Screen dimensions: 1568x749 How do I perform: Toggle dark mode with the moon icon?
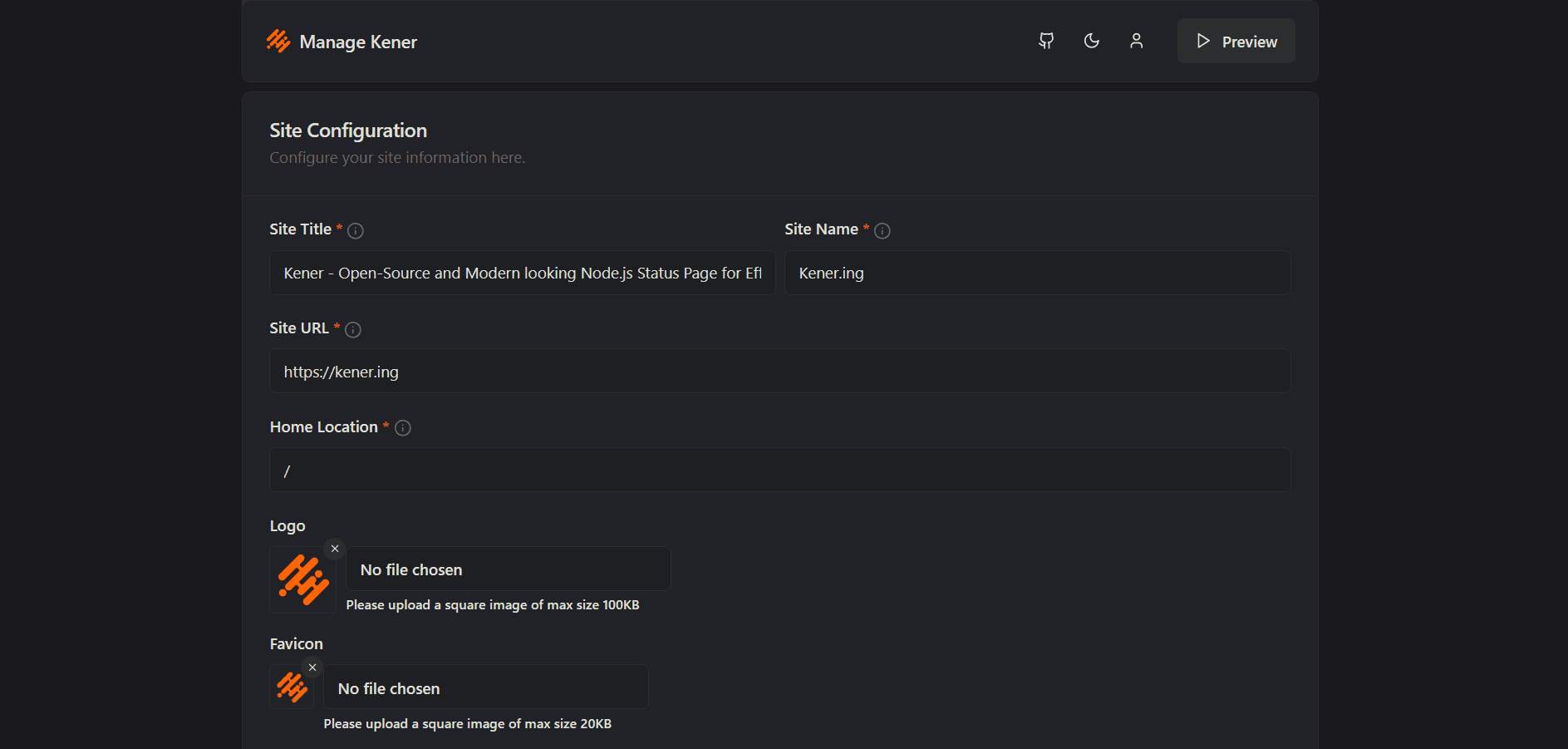coord(1091,41)
